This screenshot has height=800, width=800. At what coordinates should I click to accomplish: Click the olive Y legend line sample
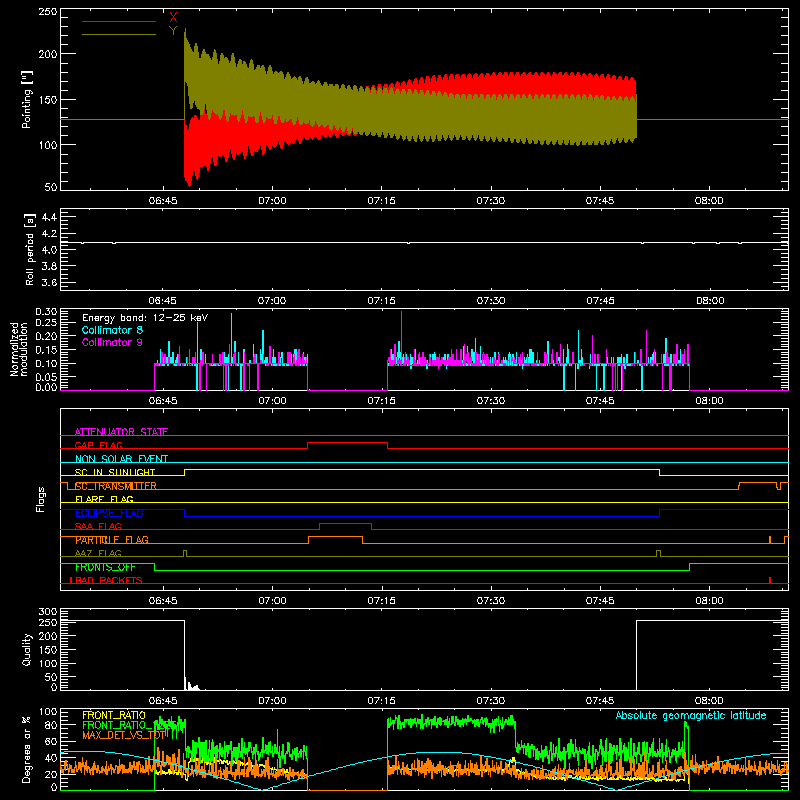coord(119,34)
